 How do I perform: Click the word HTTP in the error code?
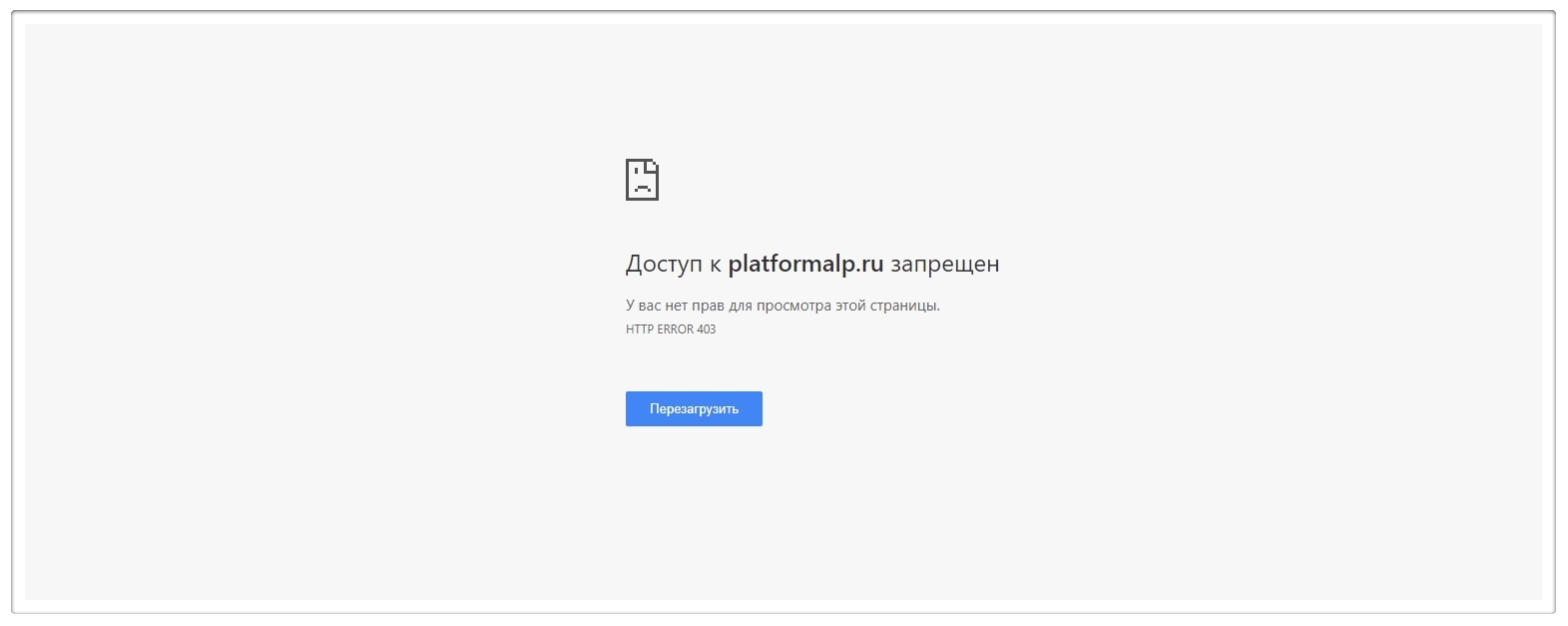click(639, 329)
